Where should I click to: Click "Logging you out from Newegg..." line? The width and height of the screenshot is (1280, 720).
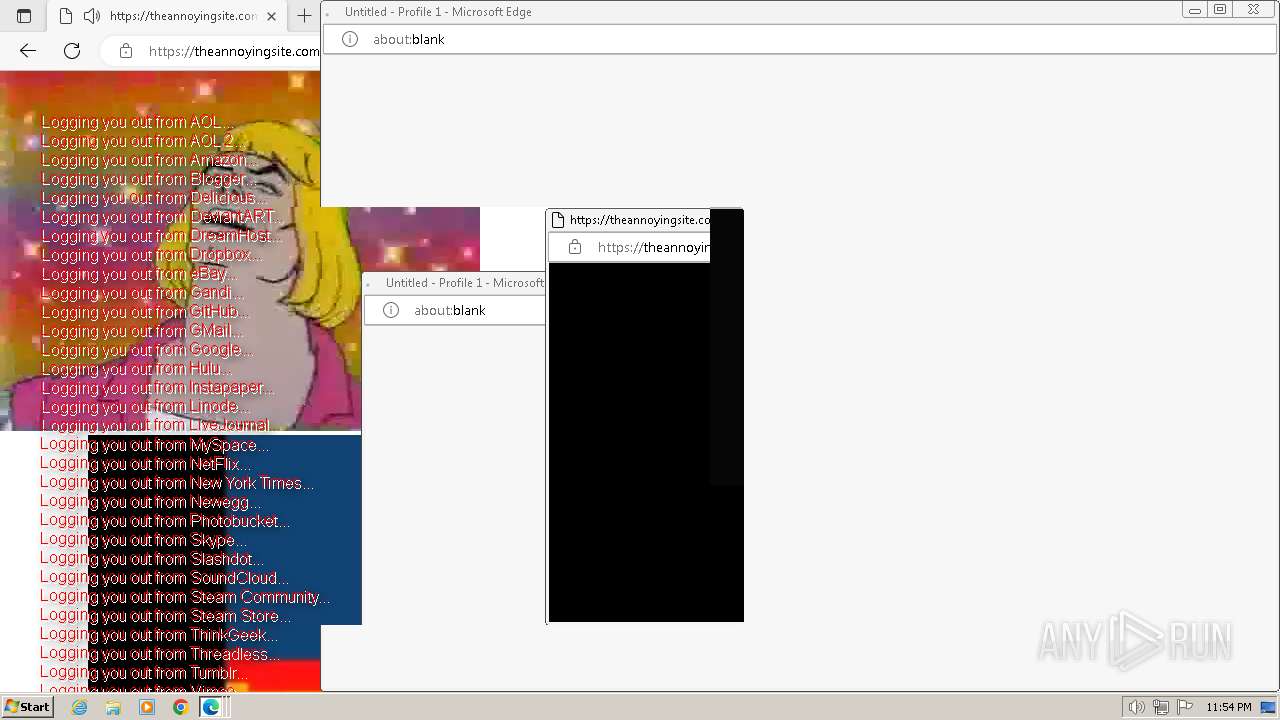click(x=150, y=502)
